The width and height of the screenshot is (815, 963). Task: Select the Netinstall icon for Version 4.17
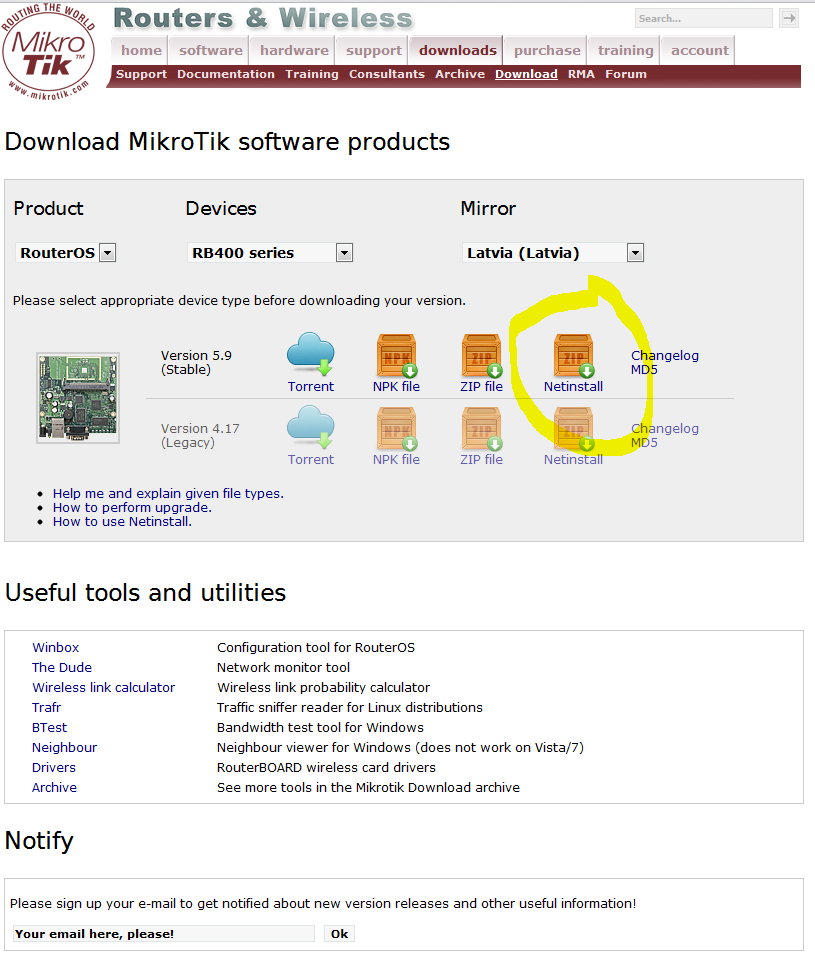click(573, 426)
